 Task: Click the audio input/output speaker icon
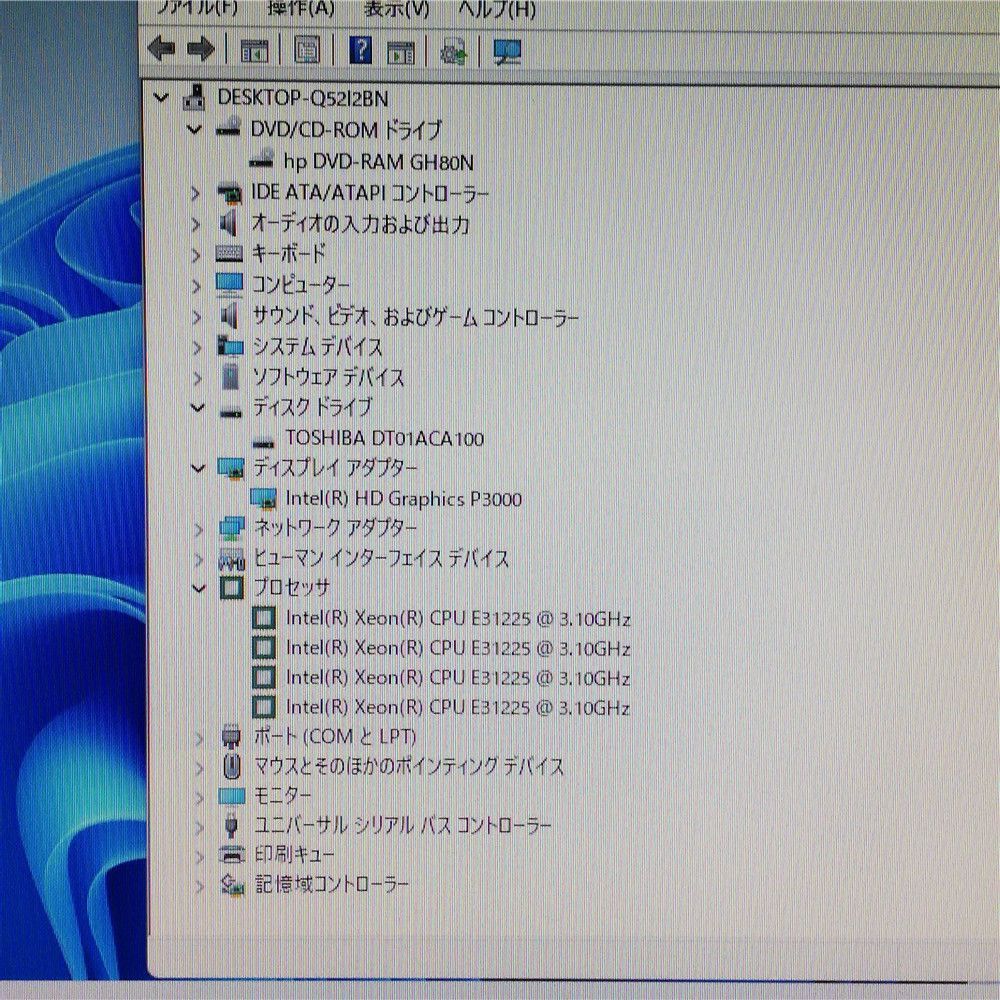(x=228, y=223)
